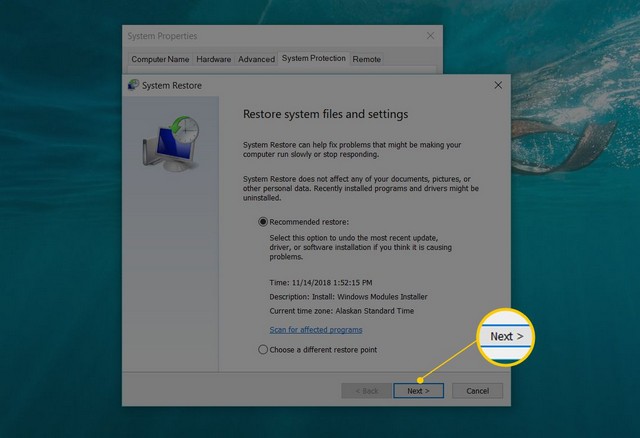Click the System Properties window title
The image size is (640, 438).
click(162, 36)
